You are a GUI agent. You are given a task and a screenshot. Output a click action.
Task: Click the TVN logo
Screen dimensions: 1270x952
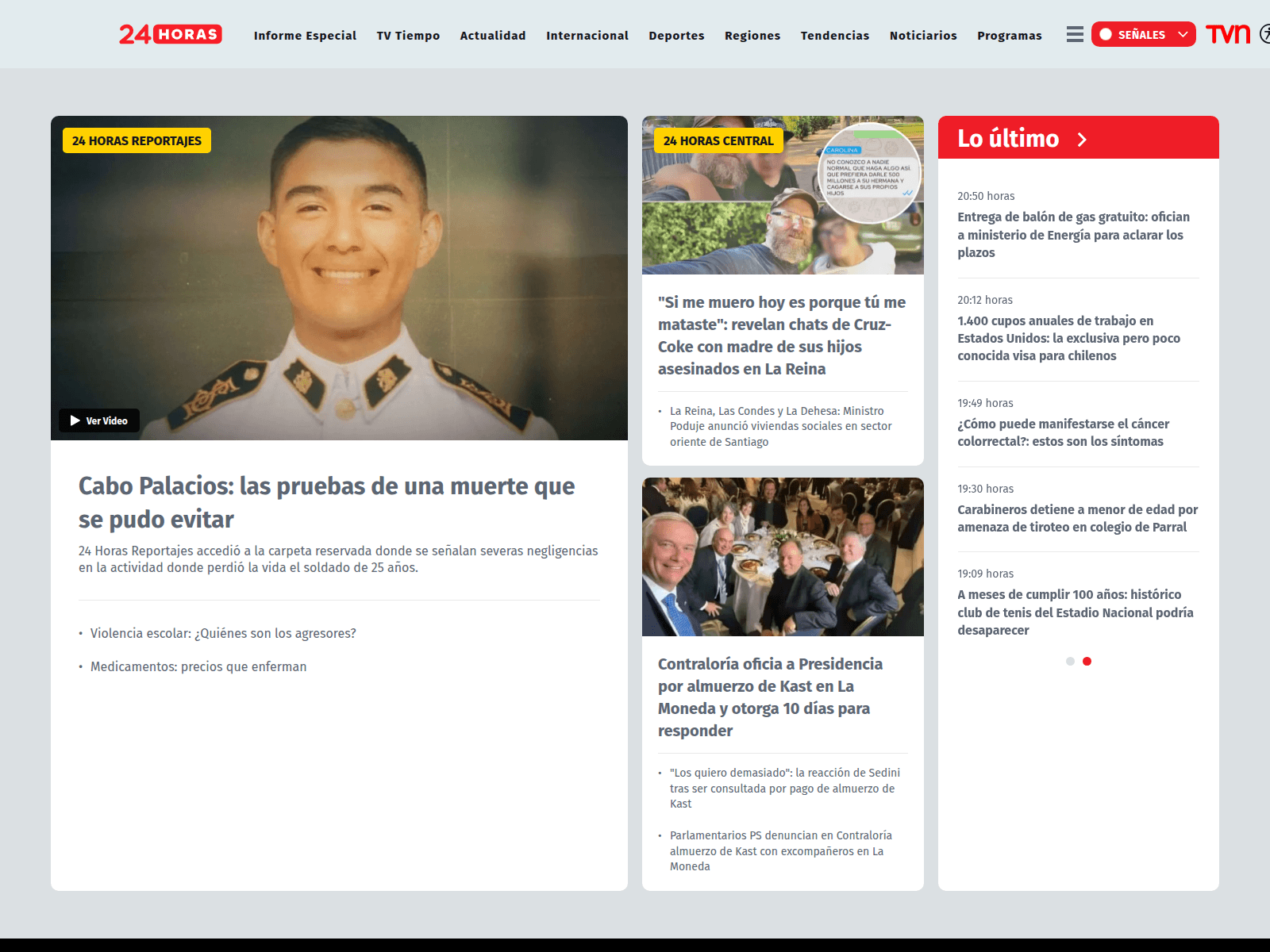pos(1227,34)
